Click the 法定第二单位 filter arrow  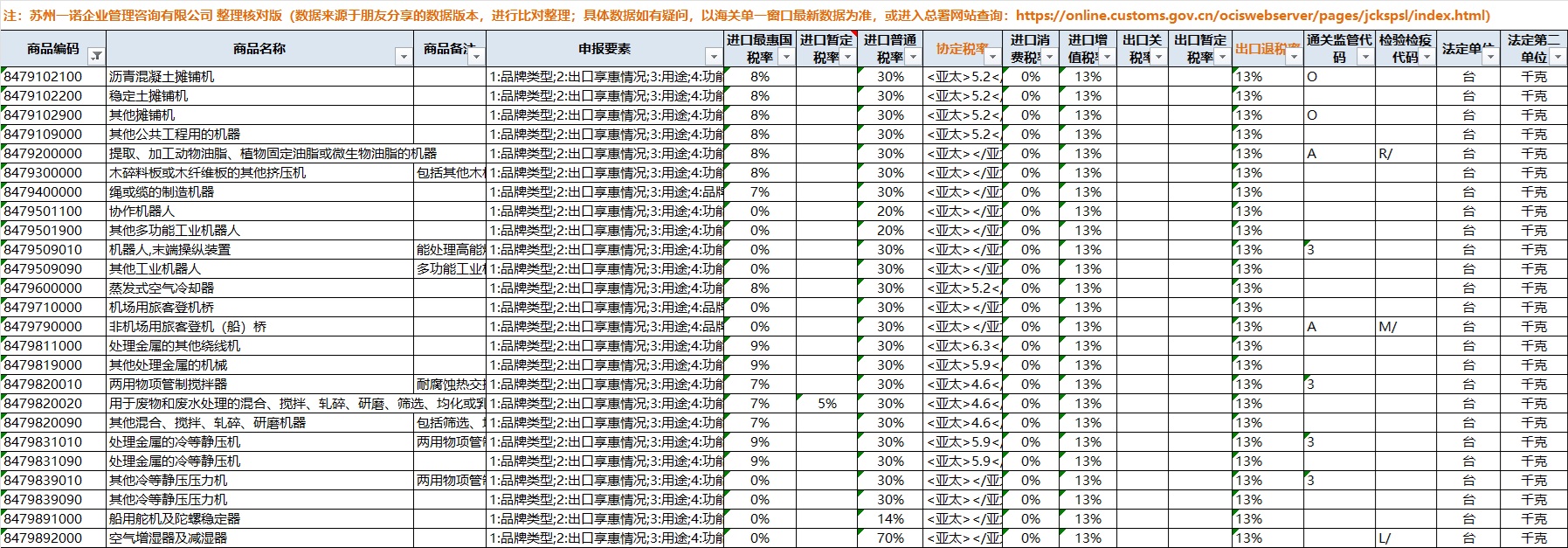point(1558,57)
